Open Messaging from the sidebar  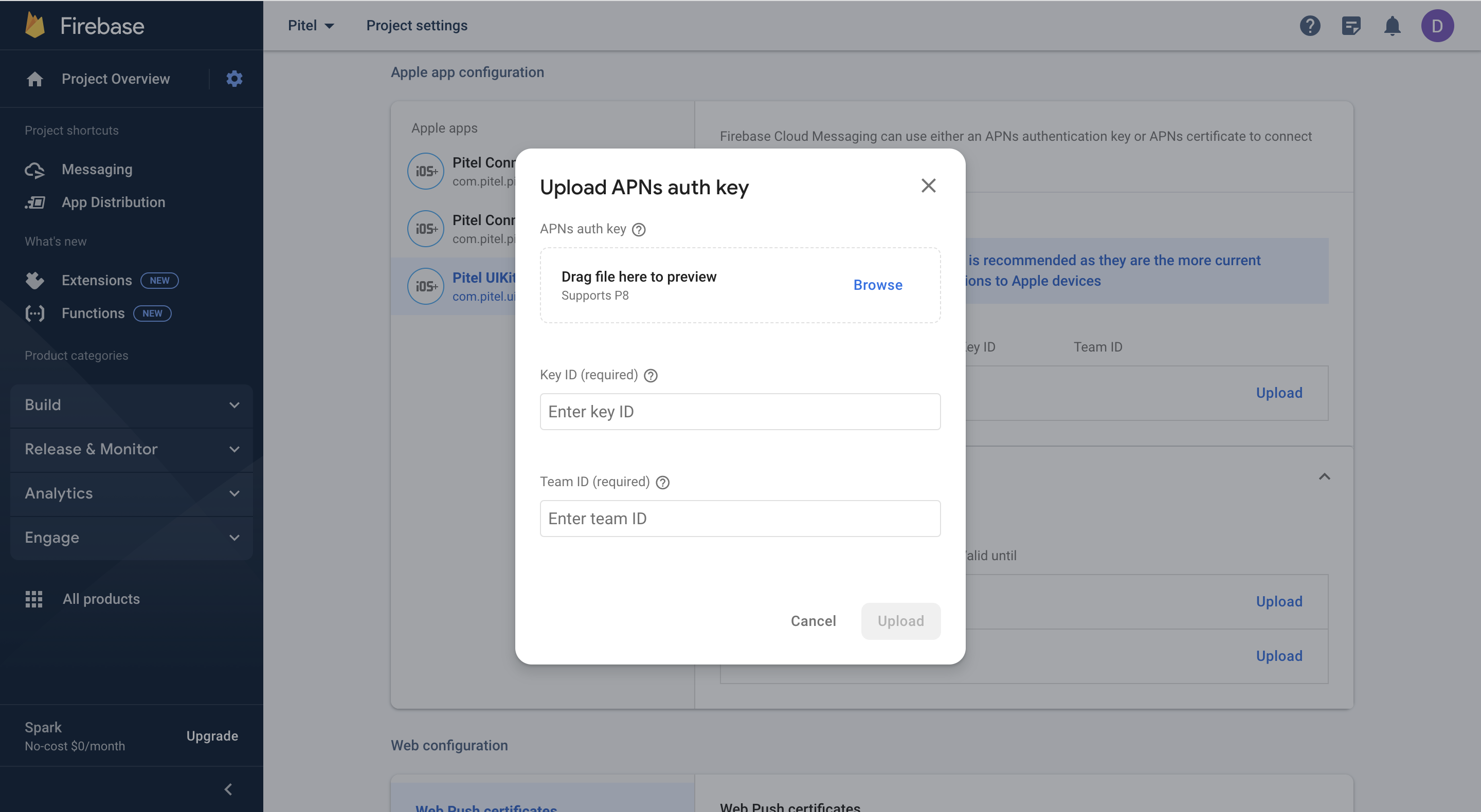click(x=97, y=170)
